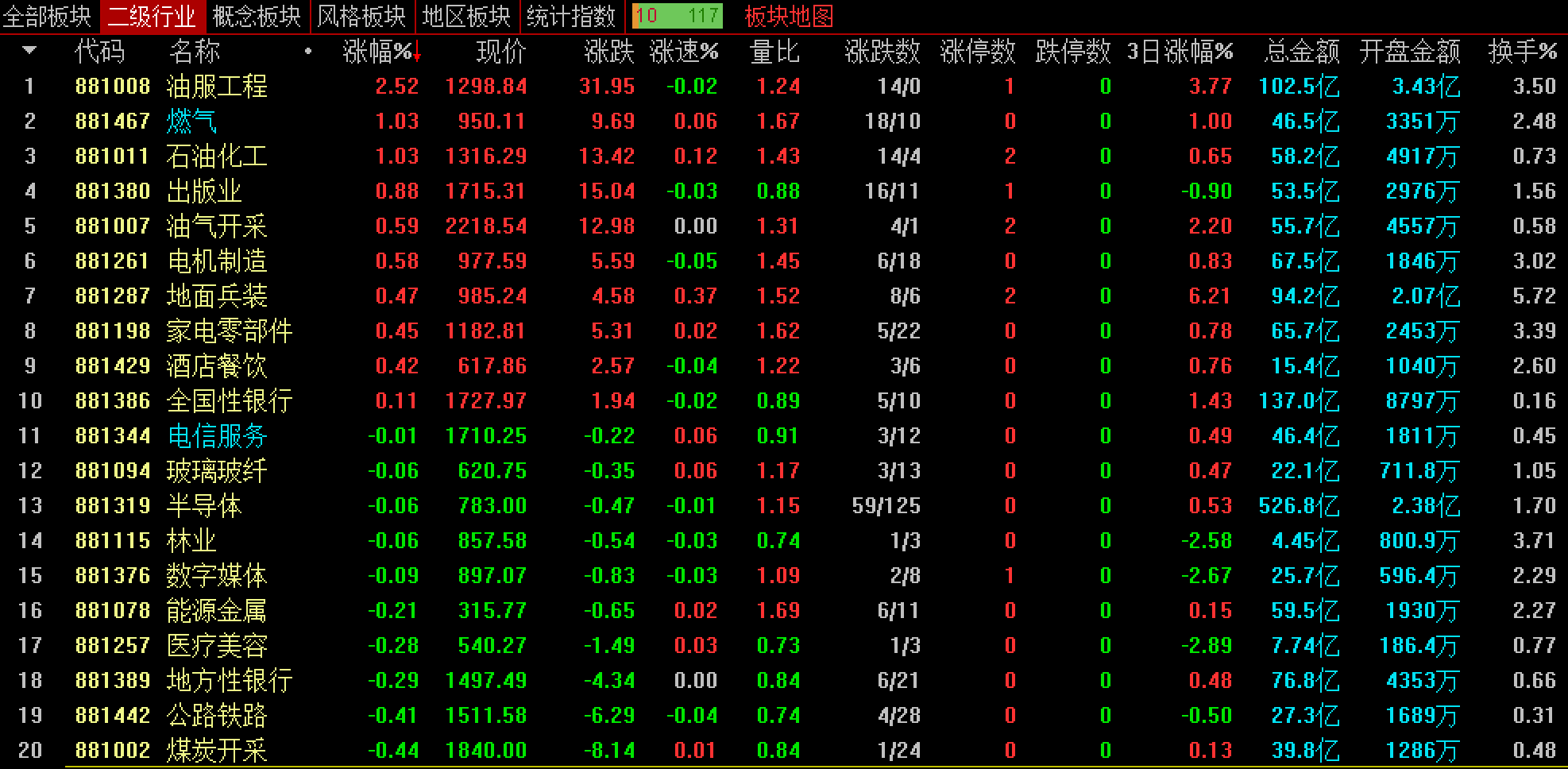Select the 公路铁路 sector

217,715
